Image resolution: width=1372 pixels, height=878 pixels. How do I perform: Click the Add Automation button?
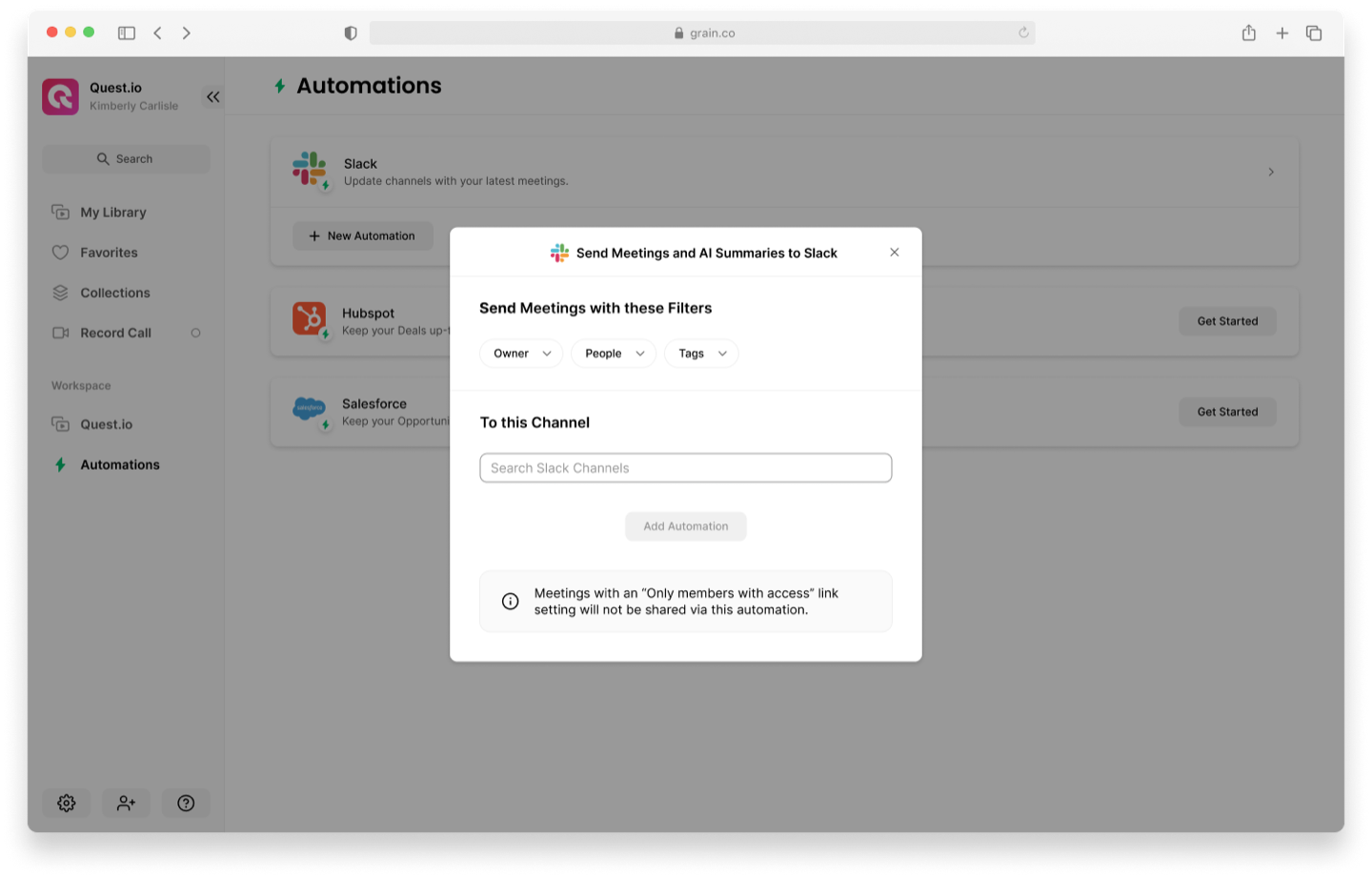pos(686,526)
